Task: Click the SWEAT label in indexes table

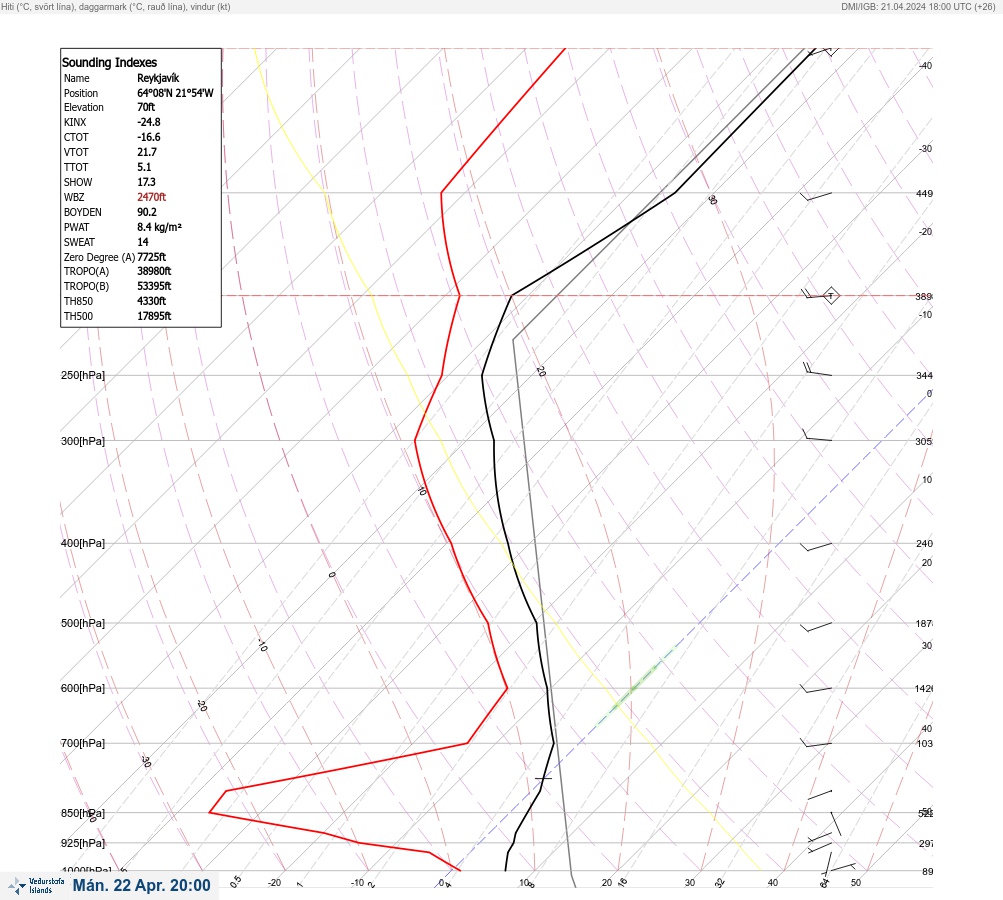Action: [79, 242]
